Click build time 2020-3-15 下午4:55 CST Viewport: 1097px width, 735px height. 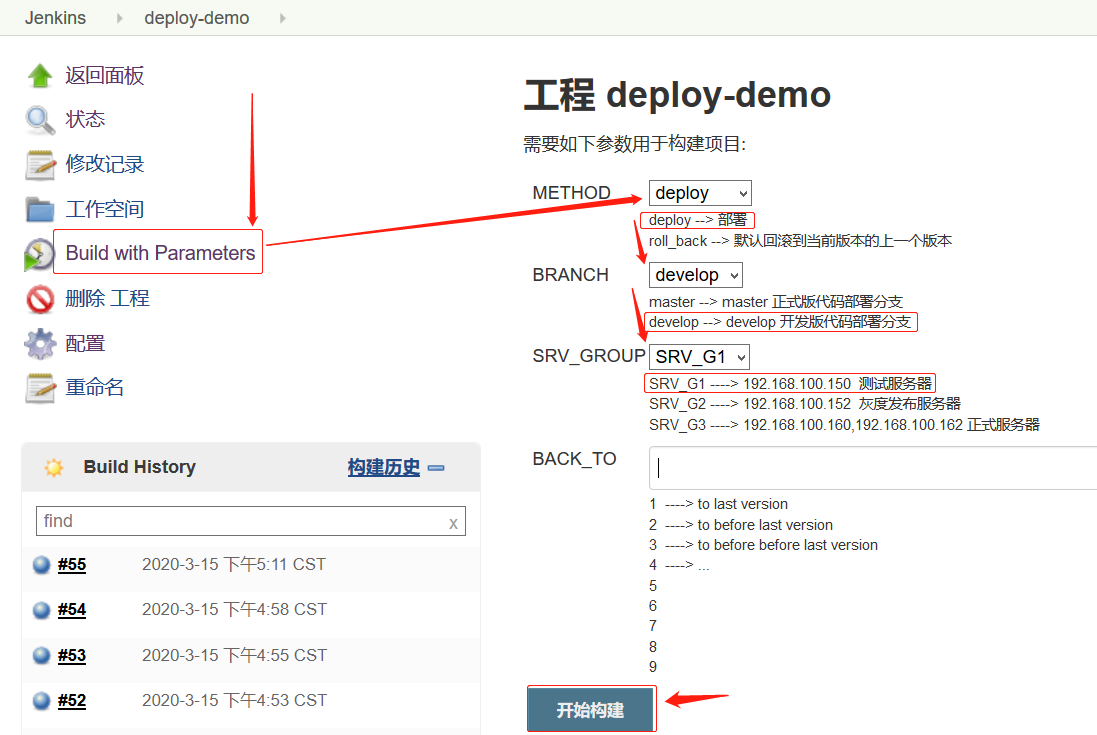[234, 655]
